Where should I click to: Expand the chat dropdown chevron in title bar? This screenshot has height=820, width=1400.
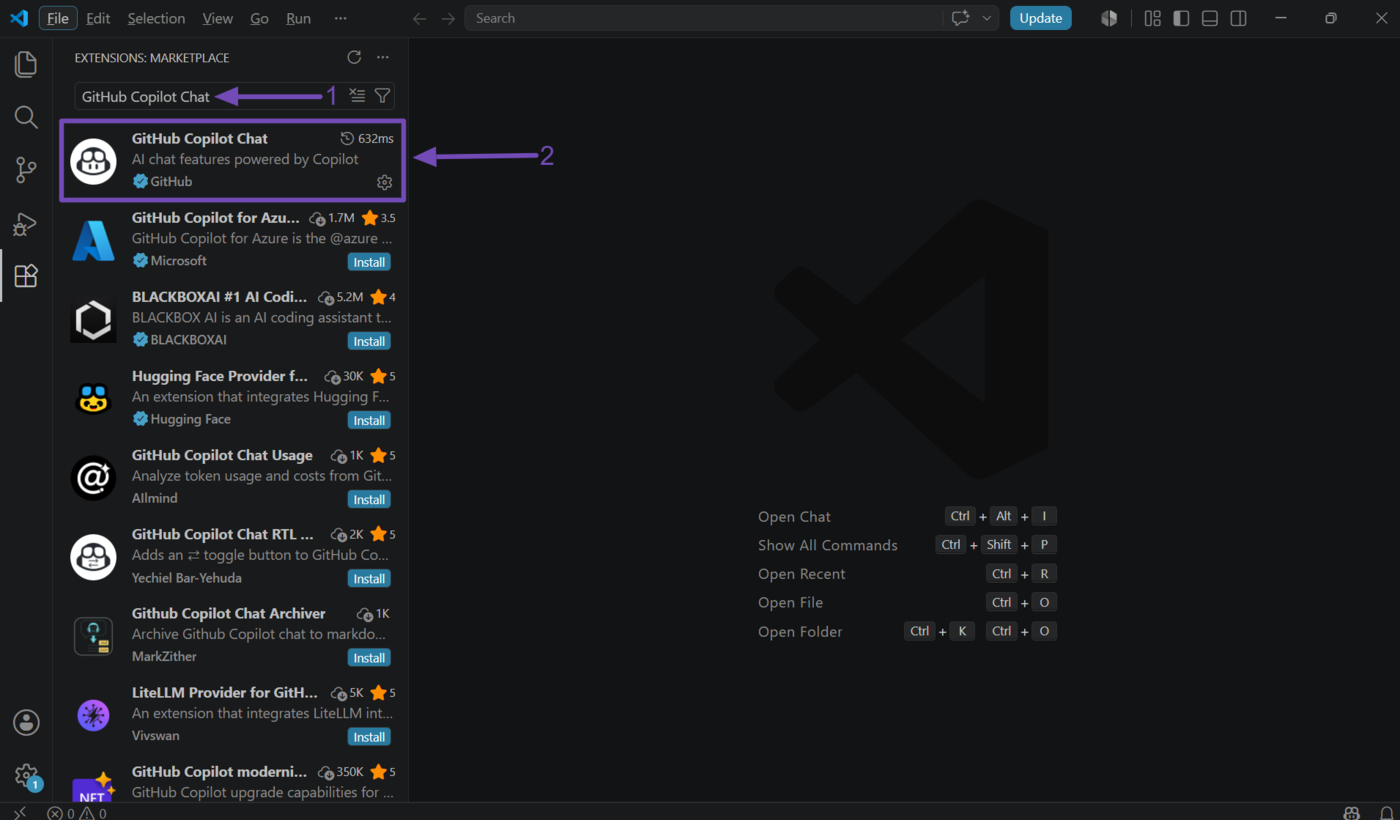(988, 19)
